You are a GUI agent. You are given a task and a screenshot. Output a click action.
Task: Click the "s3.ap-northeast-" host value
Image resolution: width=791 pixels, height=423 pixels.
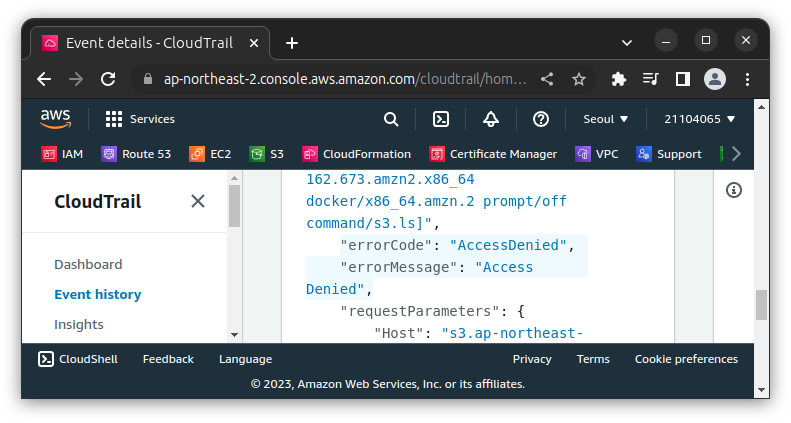click(512, 333)
